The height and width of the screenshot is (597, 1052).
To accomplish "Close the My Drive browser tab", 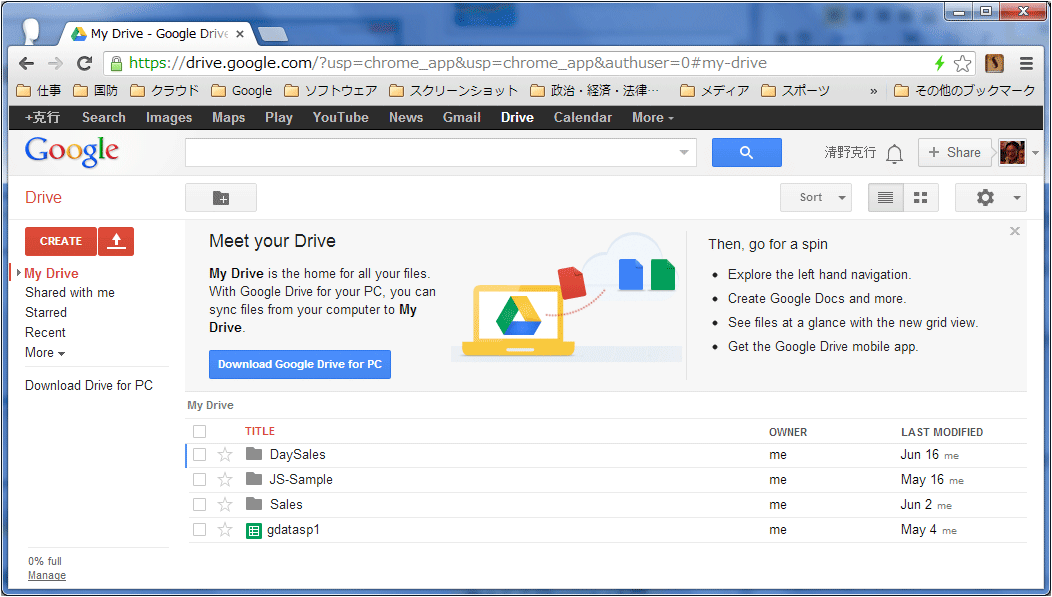I will click(x=240, y=34).
